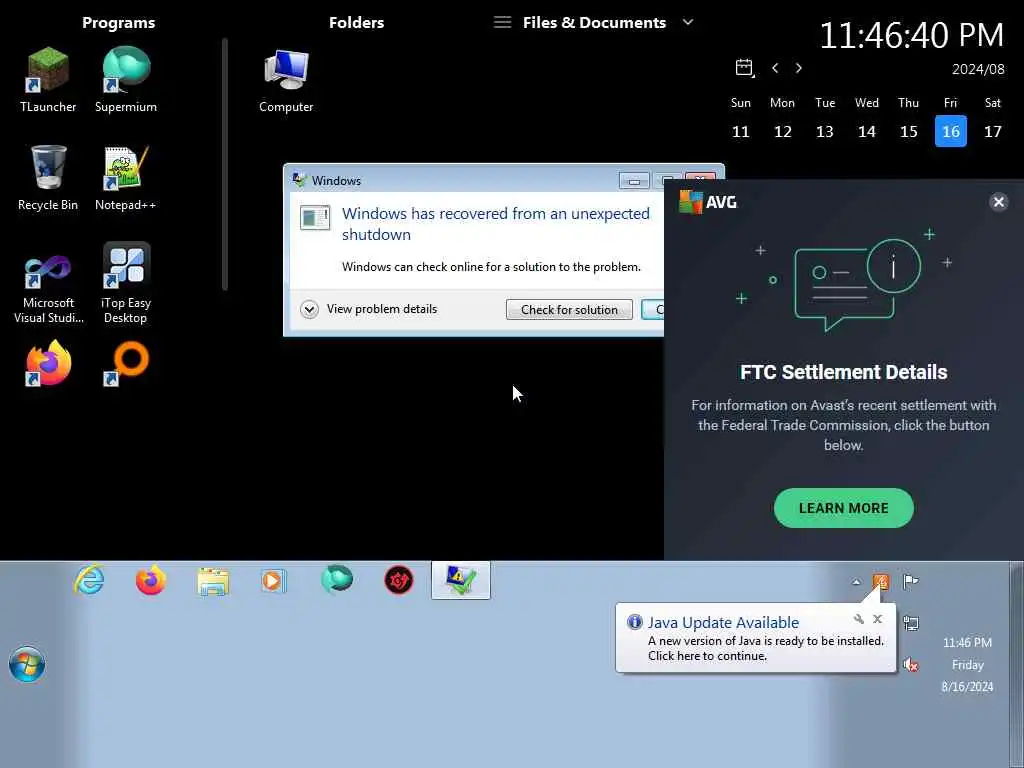The image size is (1024, 768).
Task: Click the muted volume tray icon
Action: click(x=910, y=665)
